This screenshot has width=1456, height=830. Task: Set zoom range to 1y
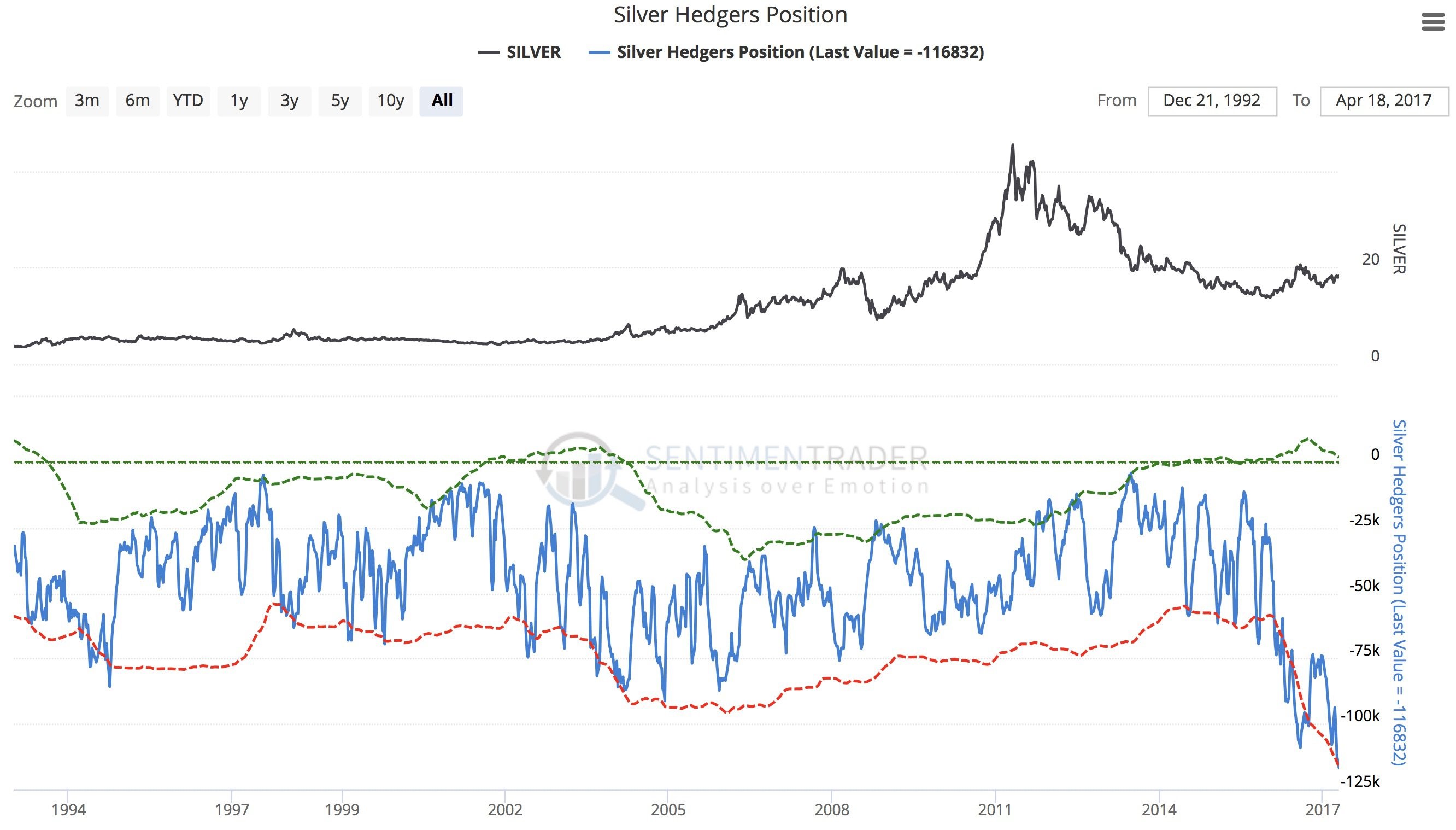[x=239, y=101]
